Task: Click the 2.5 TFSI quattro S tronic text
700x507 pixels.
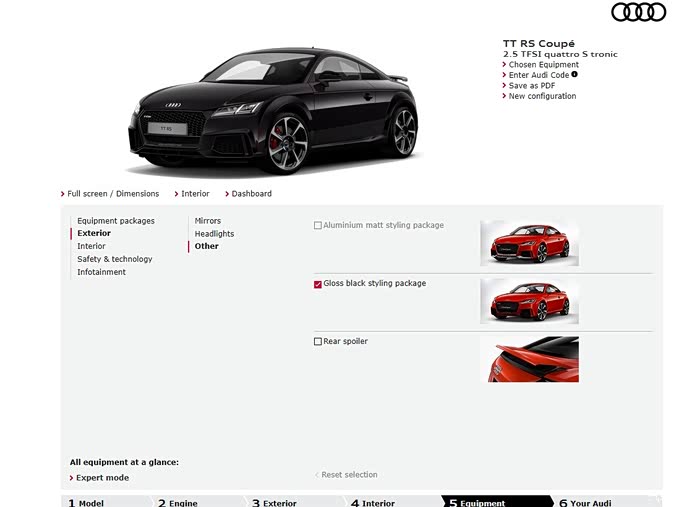Action: [560, 54]
